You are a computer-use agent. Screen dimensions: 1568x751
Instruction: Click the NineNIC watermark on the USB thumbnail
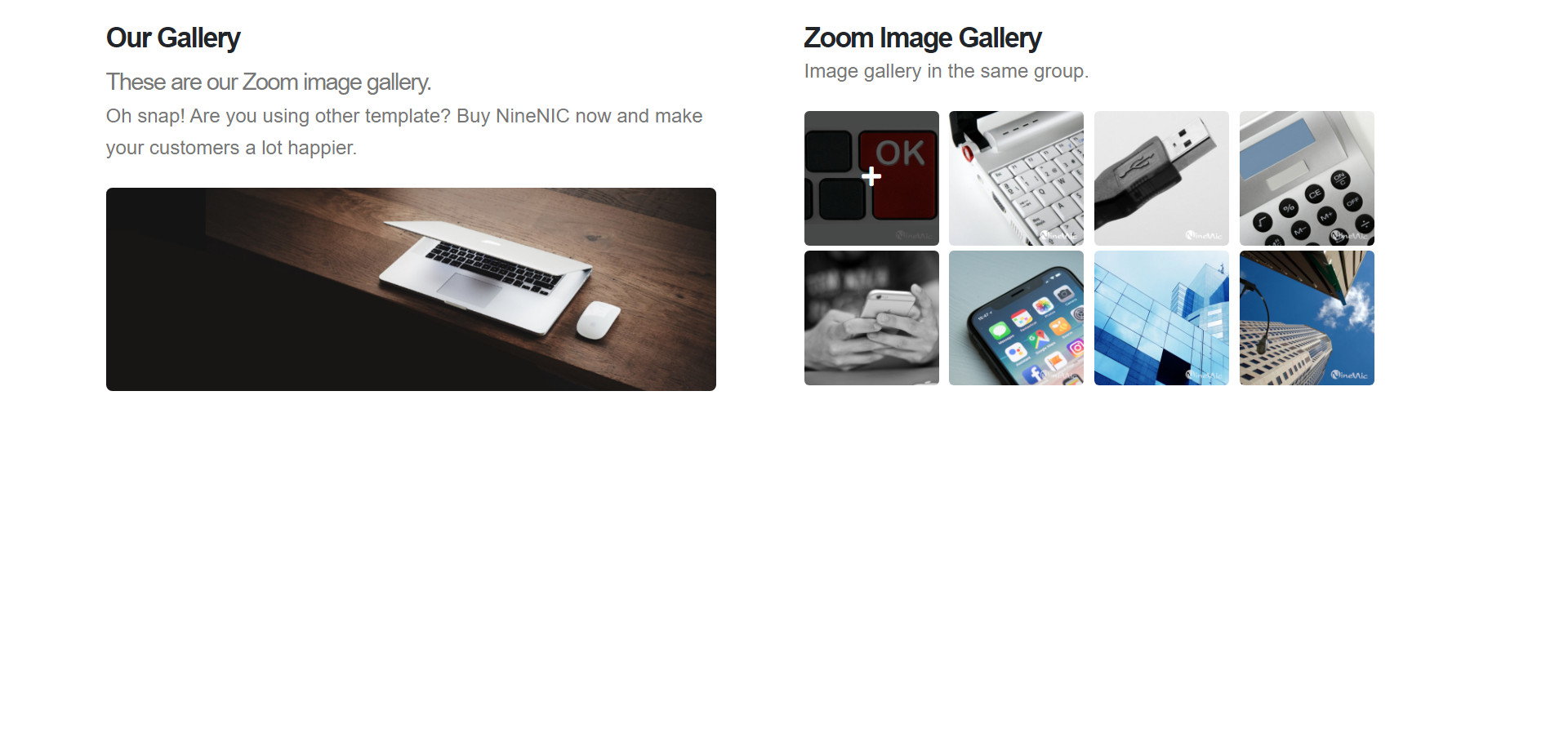[1204, 236]
